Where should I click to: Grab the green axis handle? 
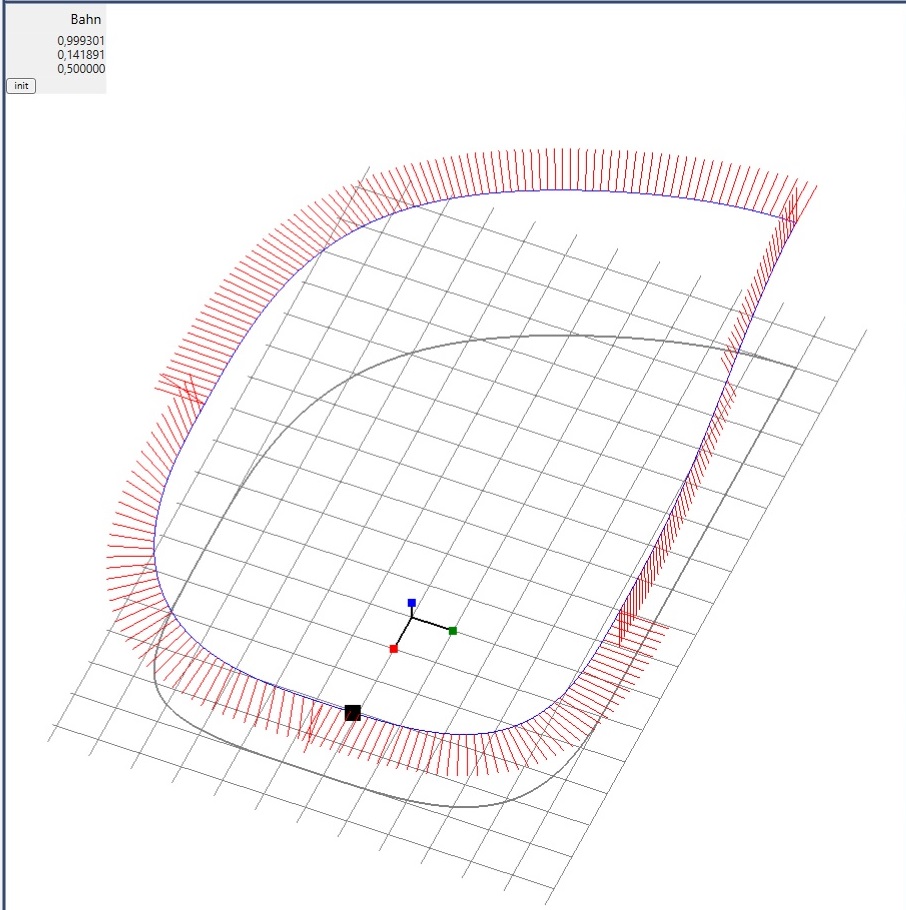pos(452,631)
